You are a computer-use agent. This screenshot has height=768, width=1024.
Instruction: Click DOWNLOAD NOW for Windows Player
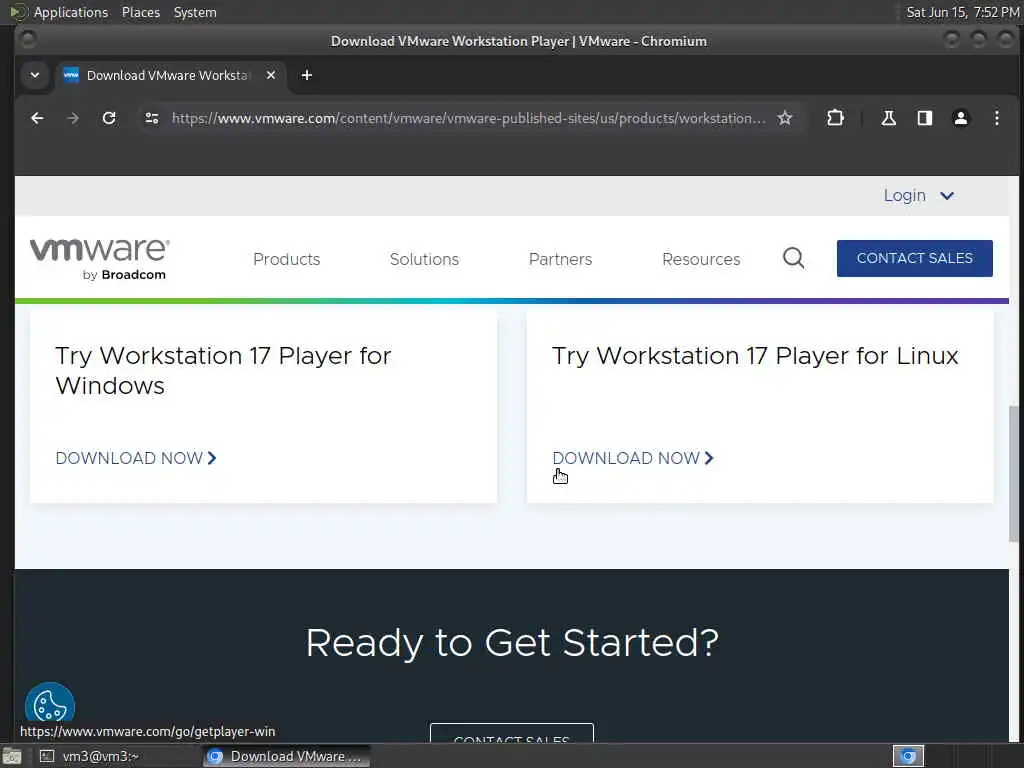coord(136,458)
